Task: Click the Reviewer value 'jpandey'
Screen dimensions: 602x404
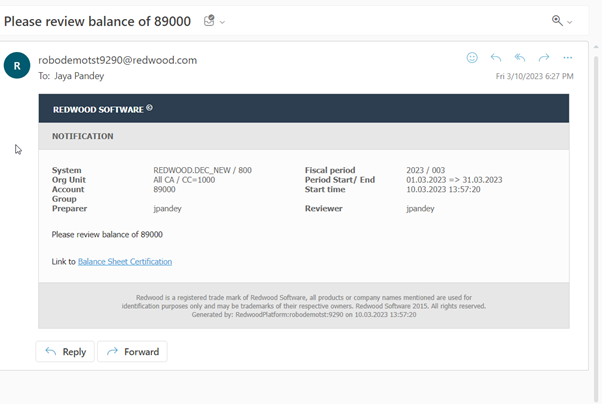Action: tap(420, 209)
